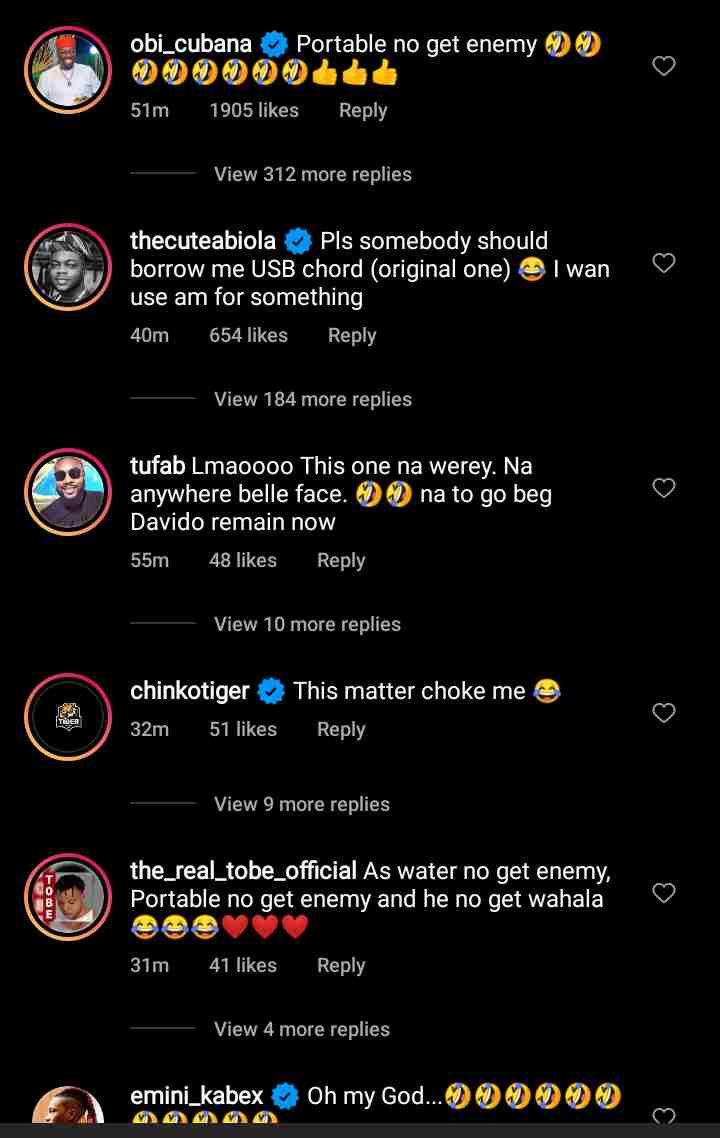This screenshot has height=1138, width=720.
Task: Show "View 10 more replies" under tufab
Action: (307, 624)
